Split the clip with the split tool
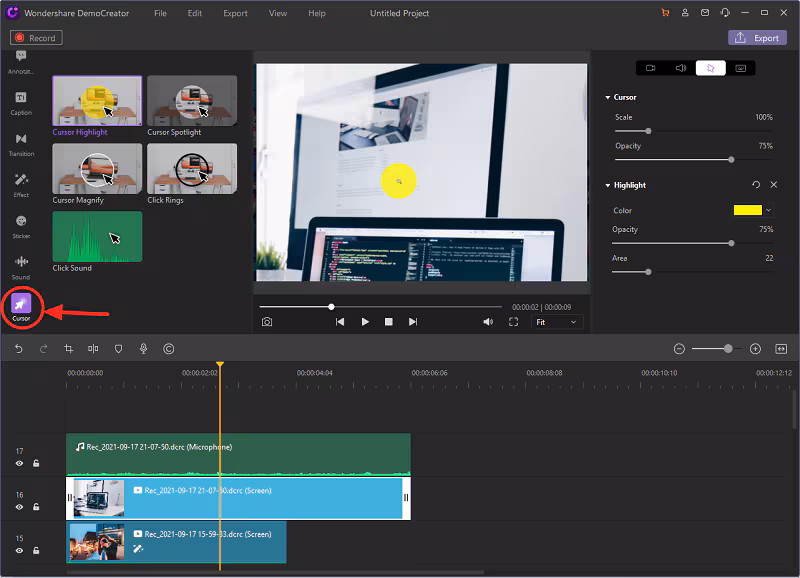This screenshot has height=578, width=800. click(93, 349)
